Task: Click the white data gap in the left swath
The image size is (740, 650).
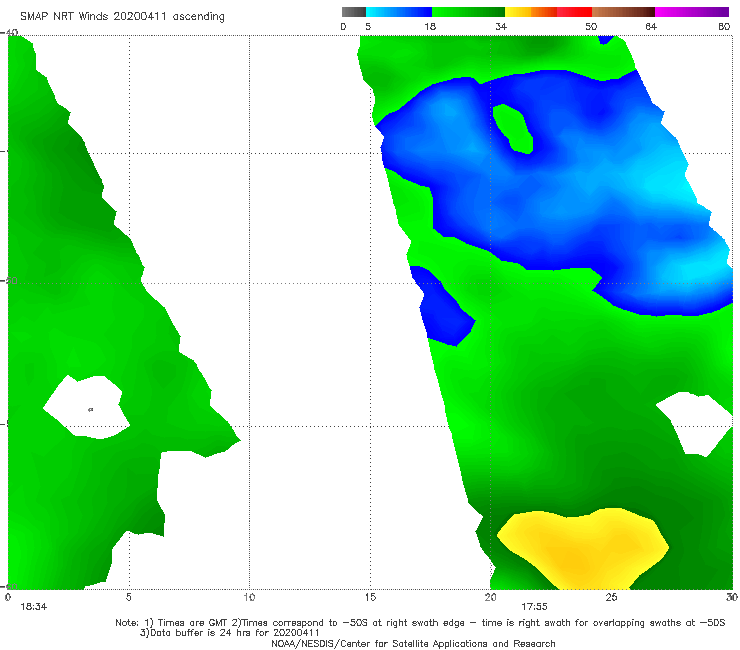Action: tap(86, 407)
